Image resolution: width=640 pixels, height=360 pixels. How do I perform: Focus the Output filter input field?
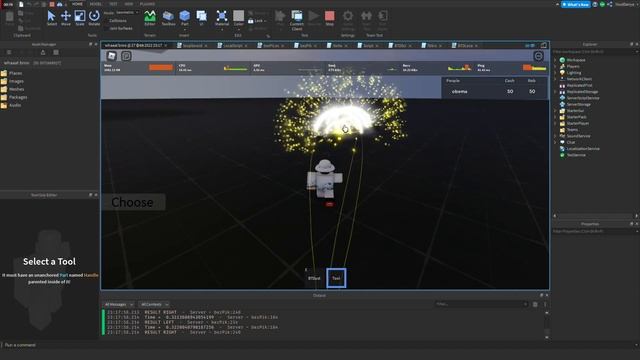pos(482,304)
